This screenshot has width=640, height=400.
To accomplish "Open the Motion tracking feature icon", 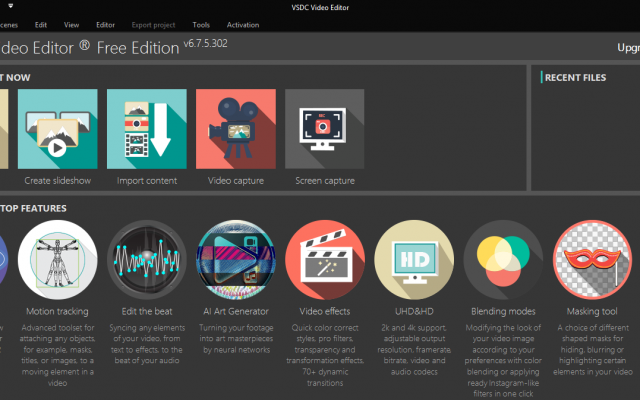I will pos(58,260).
